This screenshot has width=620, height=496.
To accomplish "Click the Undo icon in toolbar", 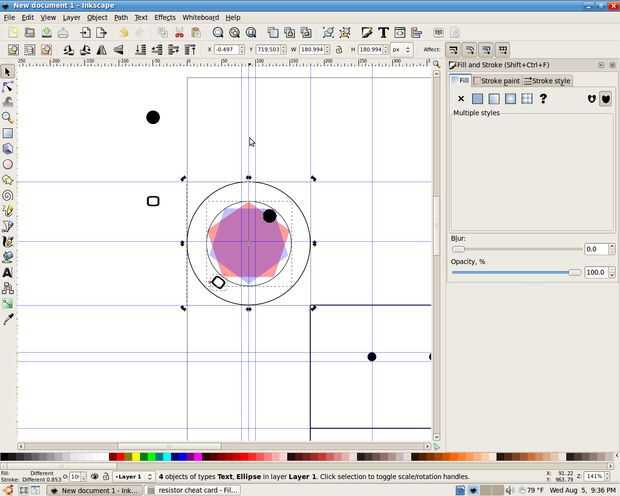I will tap(124, 33).
